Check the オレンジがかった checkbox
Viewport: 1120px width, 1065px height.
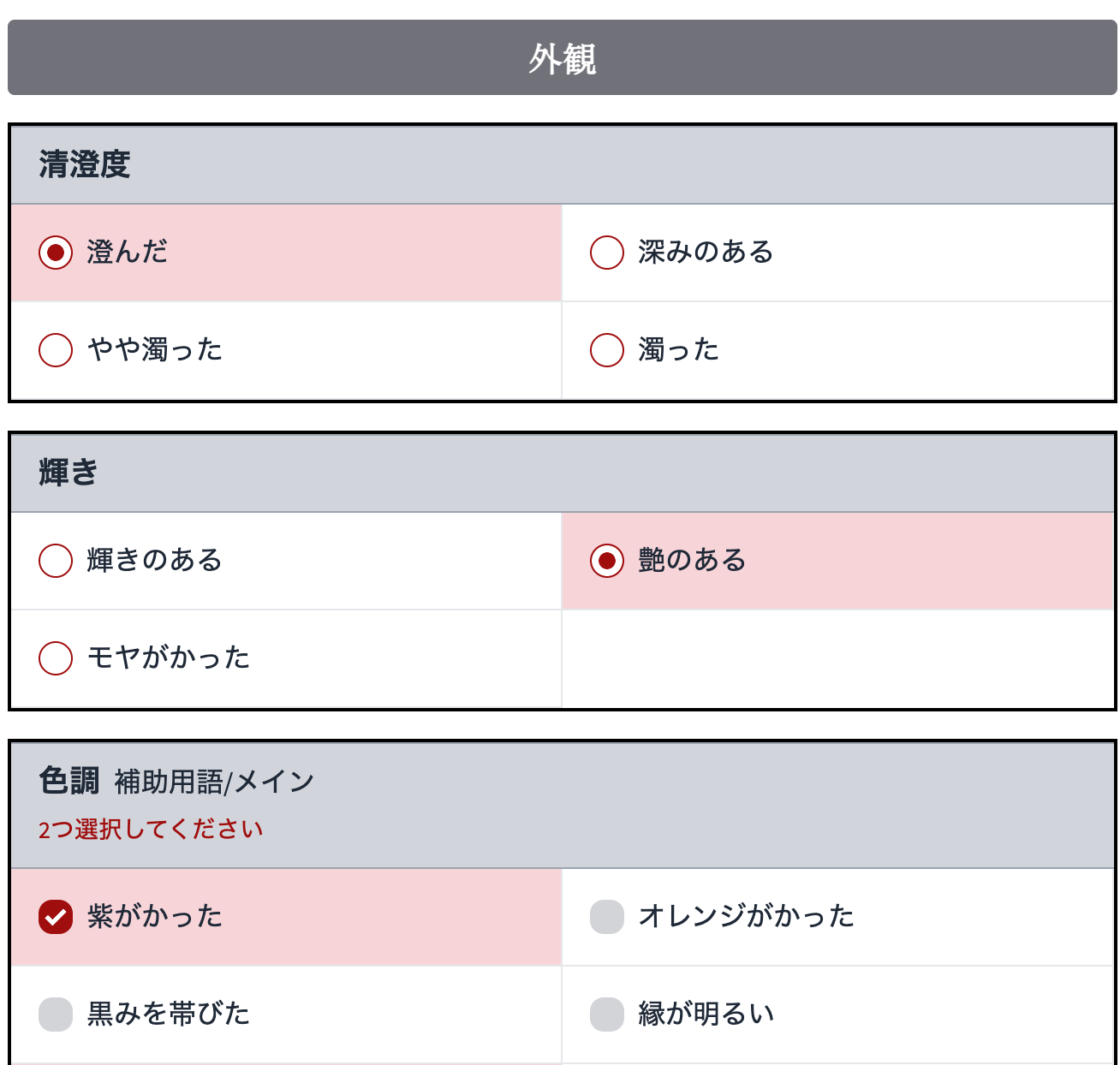(607, 917)
